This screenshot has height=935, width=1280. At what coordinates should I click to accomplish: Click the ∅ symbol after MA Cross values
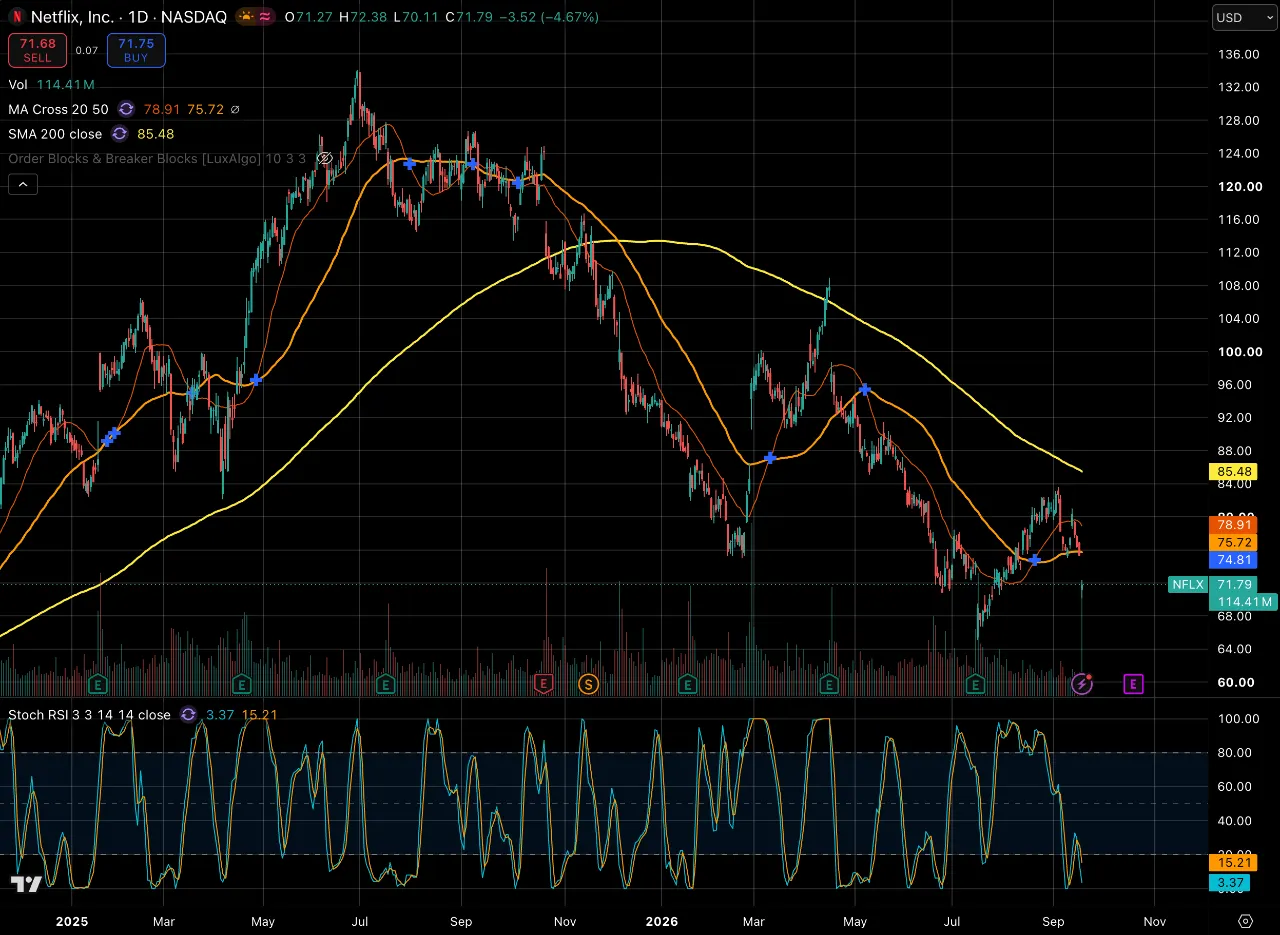[234, 109]
